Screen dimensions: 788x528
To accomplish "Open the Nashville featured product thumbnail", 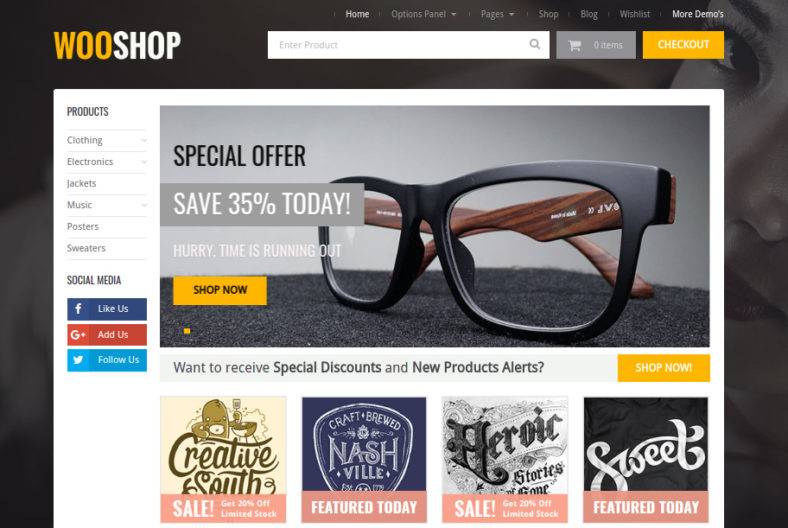I will point(364,459).
